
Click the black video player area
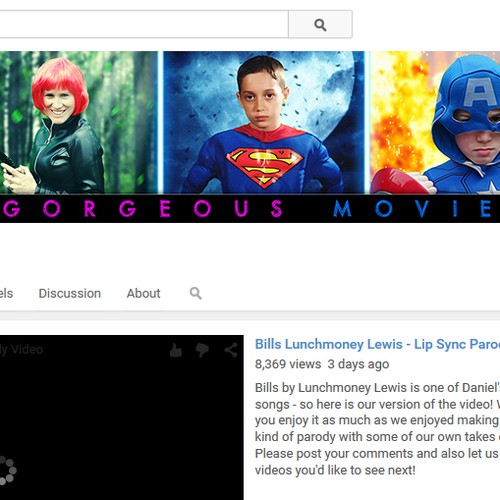pos(122,417)
